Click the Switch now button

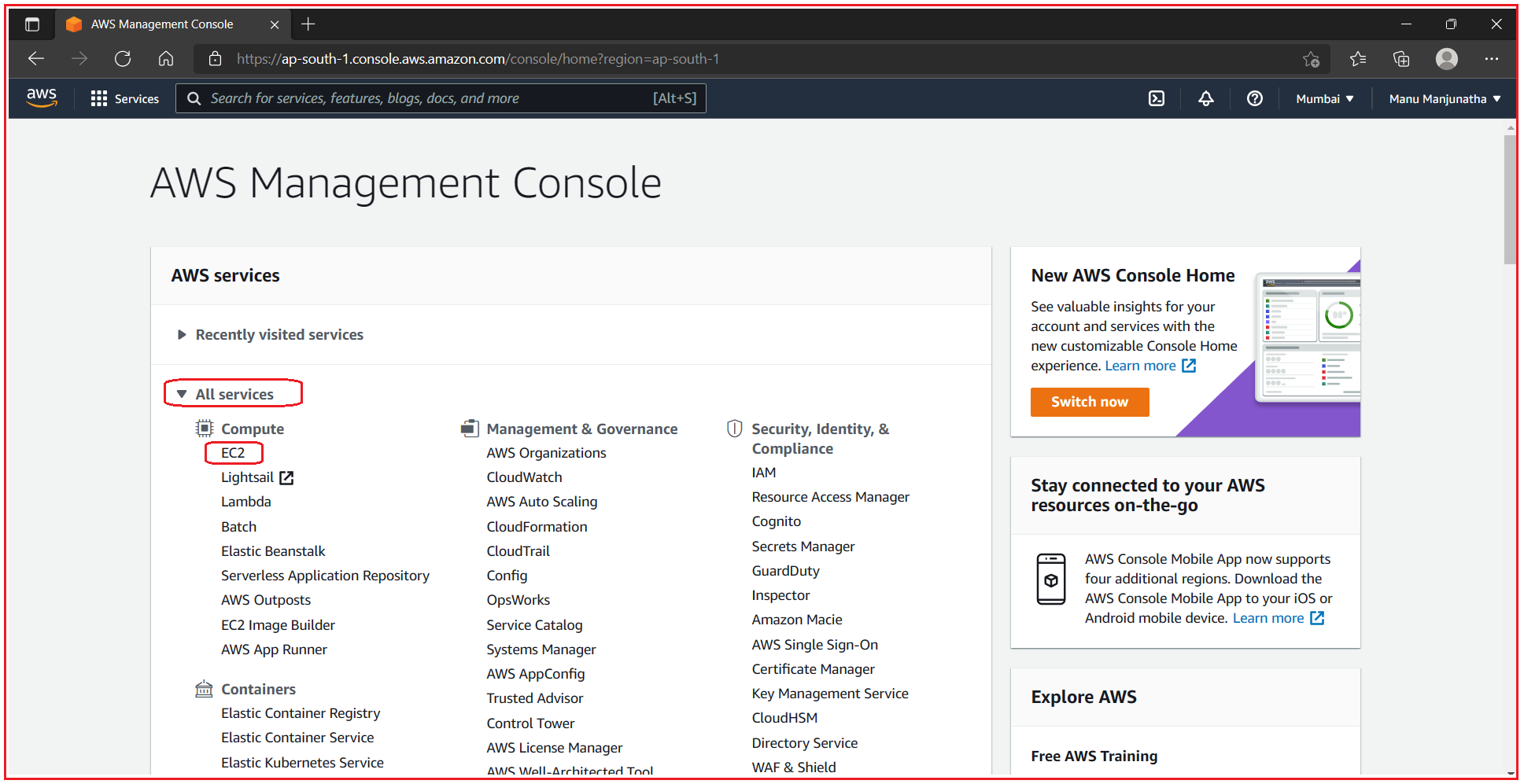[1090, 402]
